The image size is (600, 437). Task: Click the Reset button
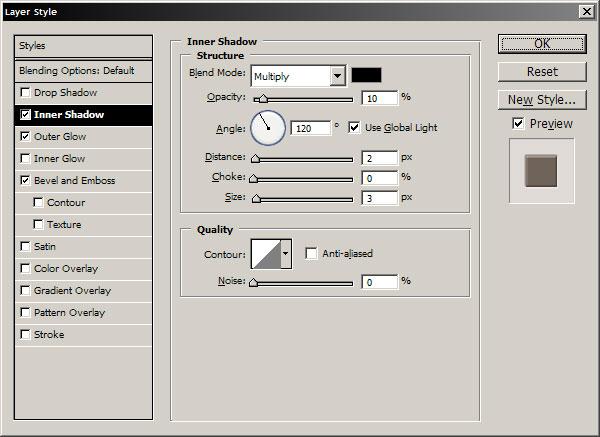(x=541, y=72)
